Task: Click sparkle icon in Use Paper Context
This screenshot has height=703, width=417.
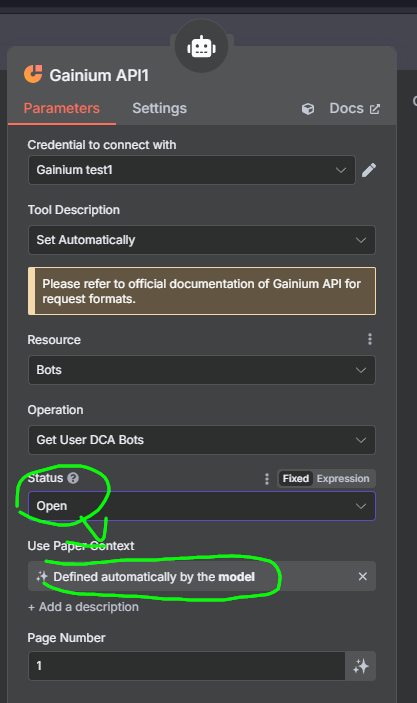Action: (x=42, y=577)
